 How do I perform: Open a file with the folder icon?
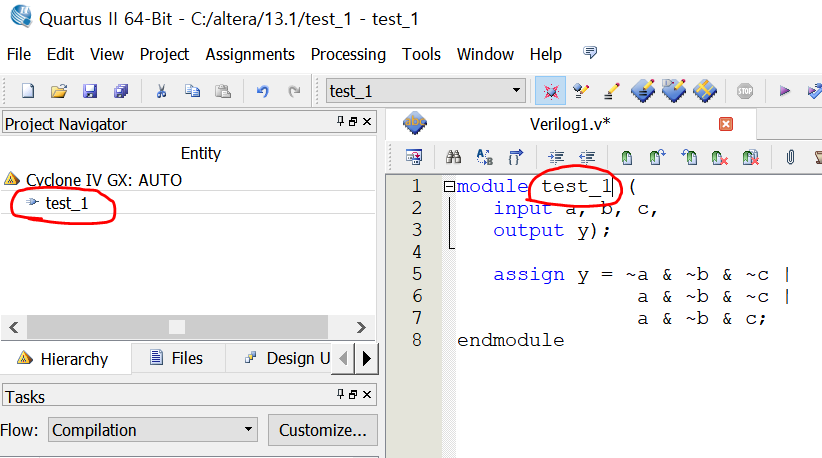click(59, 91)
